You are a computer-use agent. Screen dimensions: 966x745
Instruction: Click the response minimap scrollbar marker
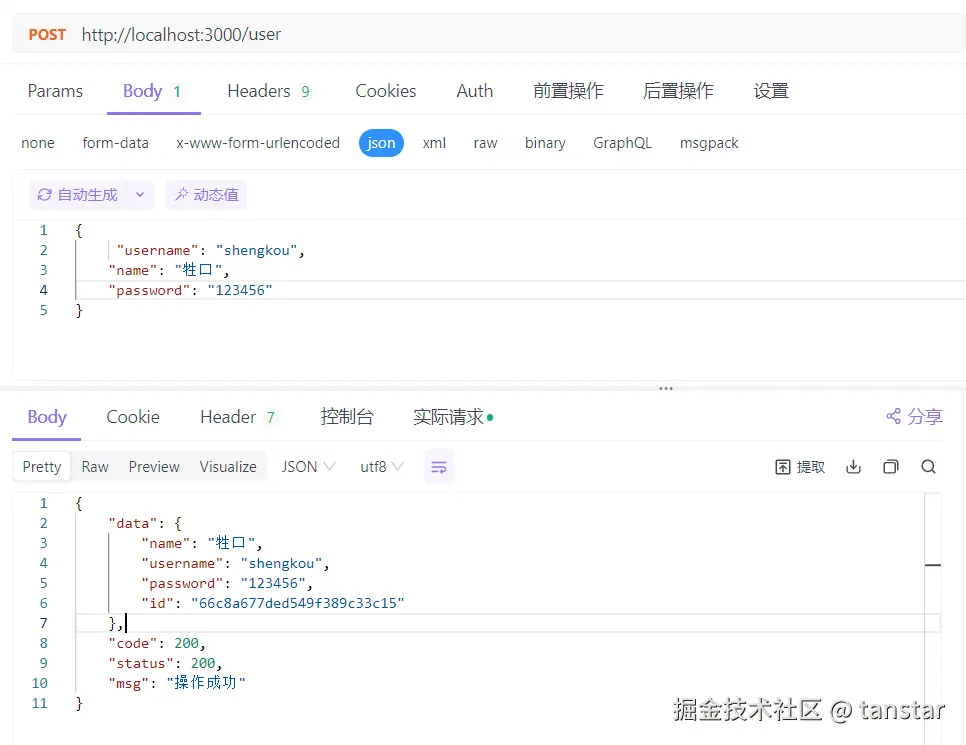[x=933, y=564]
